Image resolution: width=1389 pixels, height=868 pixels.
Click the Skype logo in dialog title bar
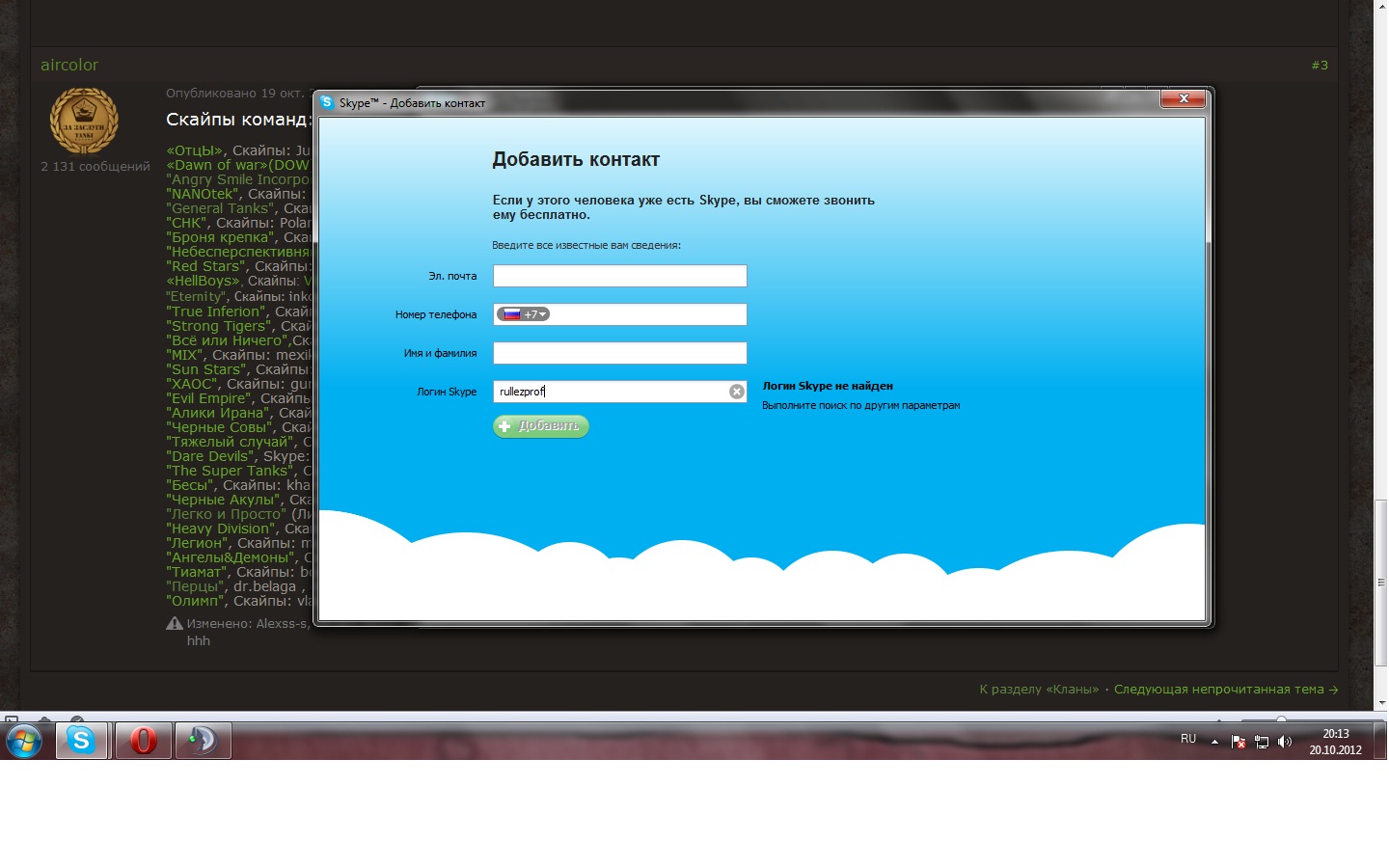click(327, 102)
